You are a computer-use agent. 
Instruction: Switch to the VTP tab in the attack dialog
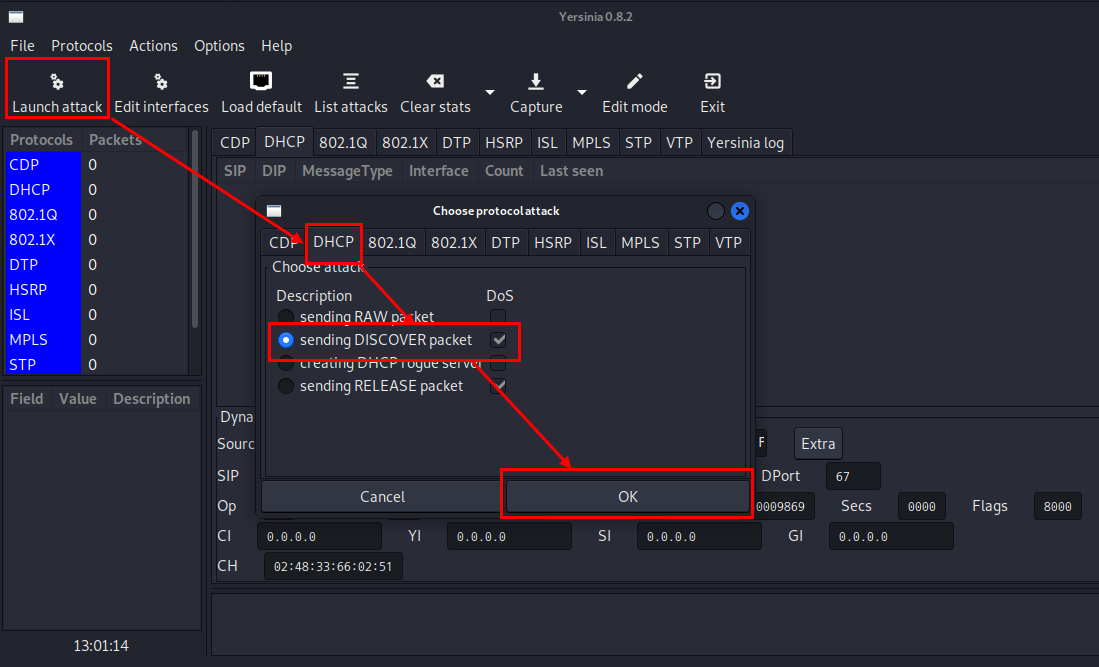click(728, 242)
